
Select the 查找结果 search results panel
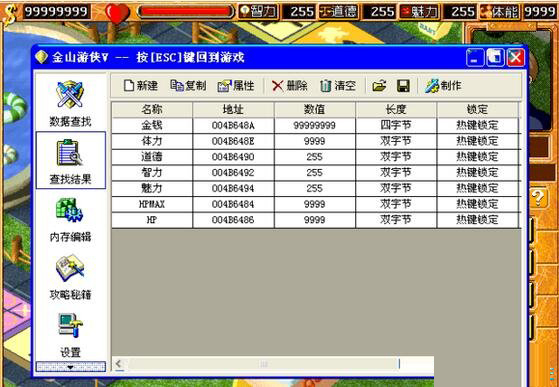point(71,160)
